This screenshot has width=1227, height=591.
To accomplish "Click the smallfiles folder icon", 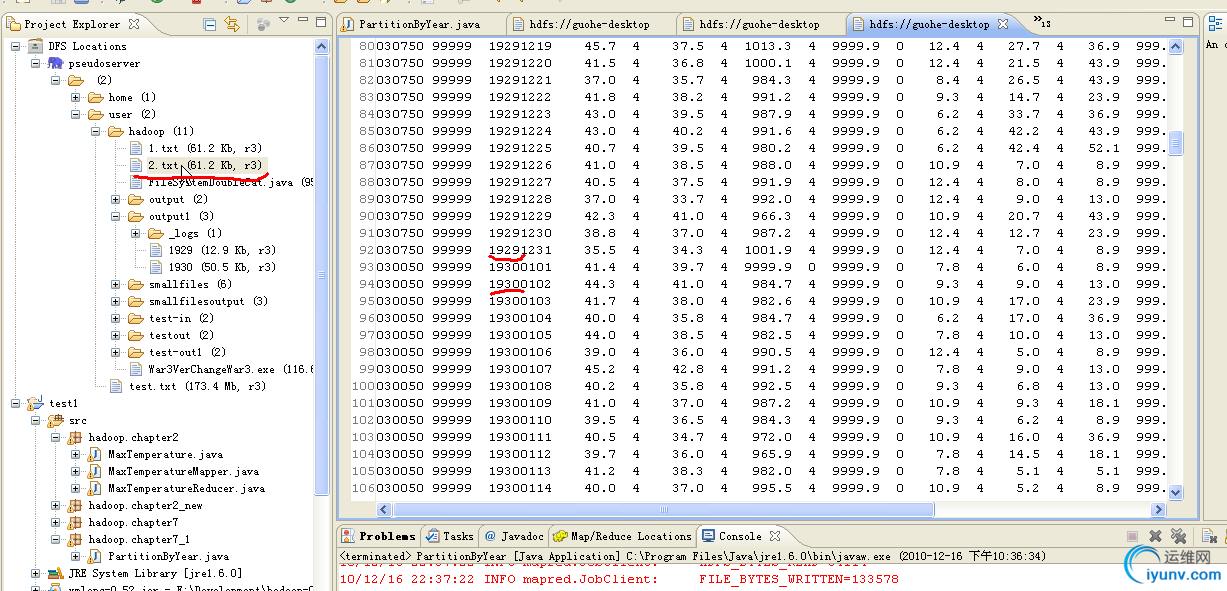I will coord(136,284).
